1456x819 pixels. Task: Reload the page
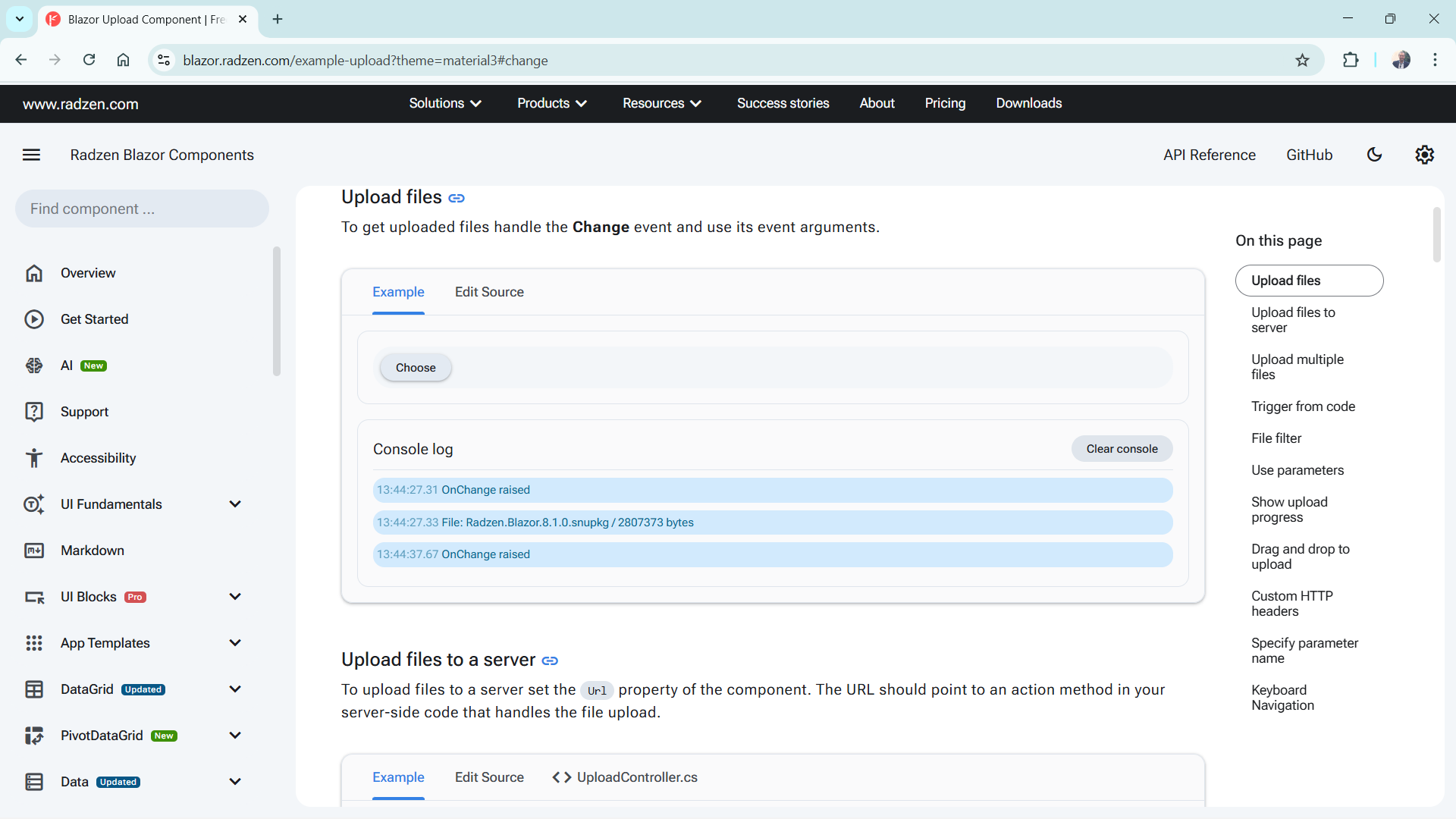[x=89, y=60]
